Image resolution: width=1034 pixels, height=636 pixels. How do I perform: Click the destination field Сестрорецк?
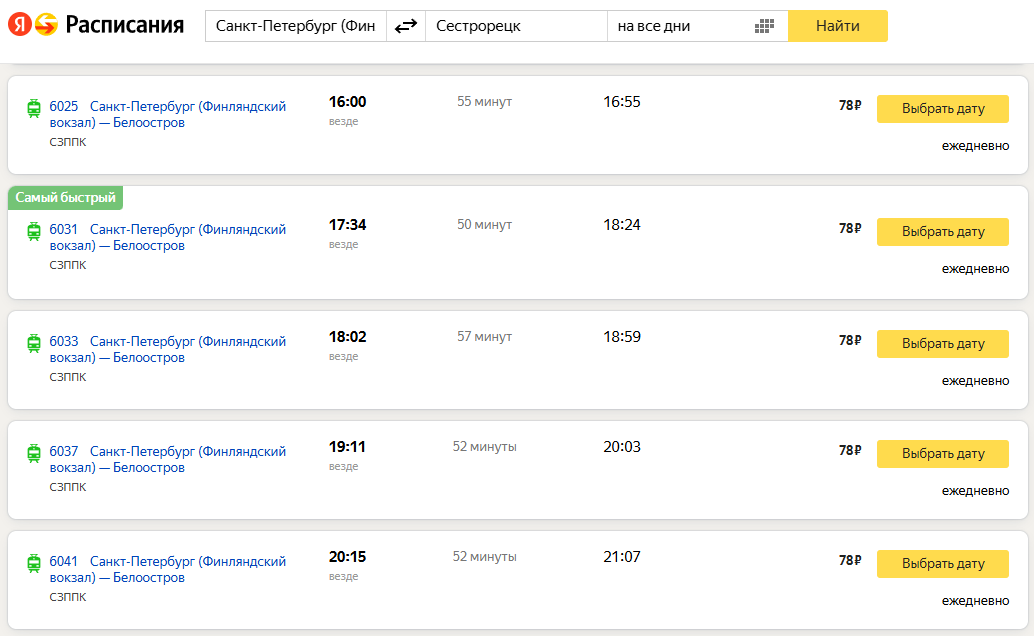tap(515, 26)
